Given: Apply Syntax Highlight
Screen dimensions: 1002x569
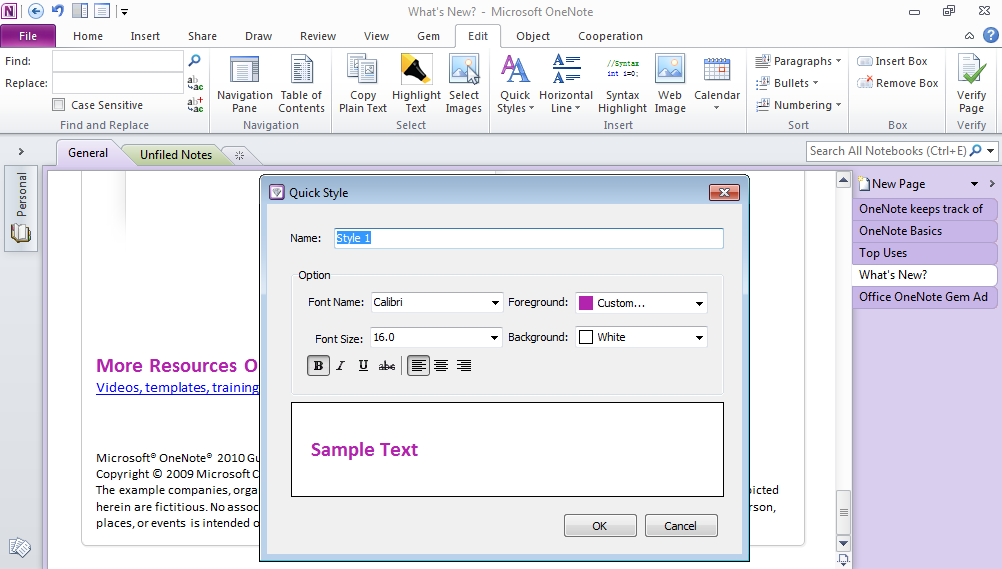Looking at the screenshot, I should (x=622, y=84).
